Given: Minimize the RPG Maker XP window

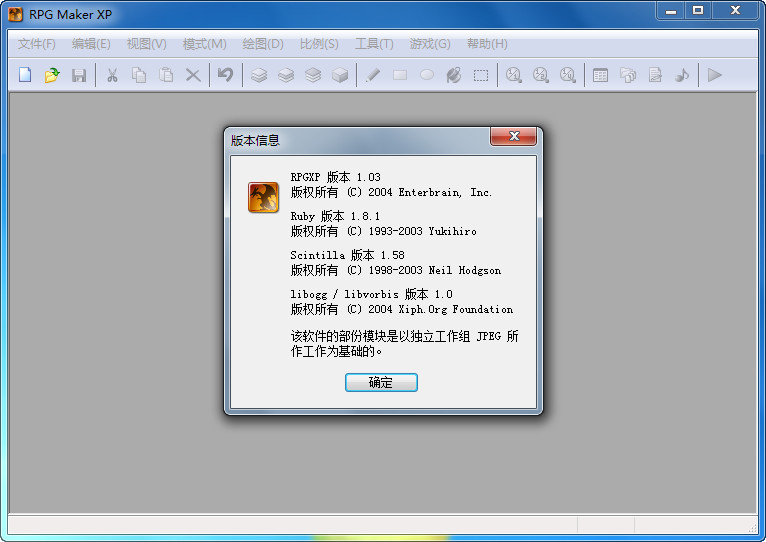Looking at the screenshot, I should (x=671, y=10).
